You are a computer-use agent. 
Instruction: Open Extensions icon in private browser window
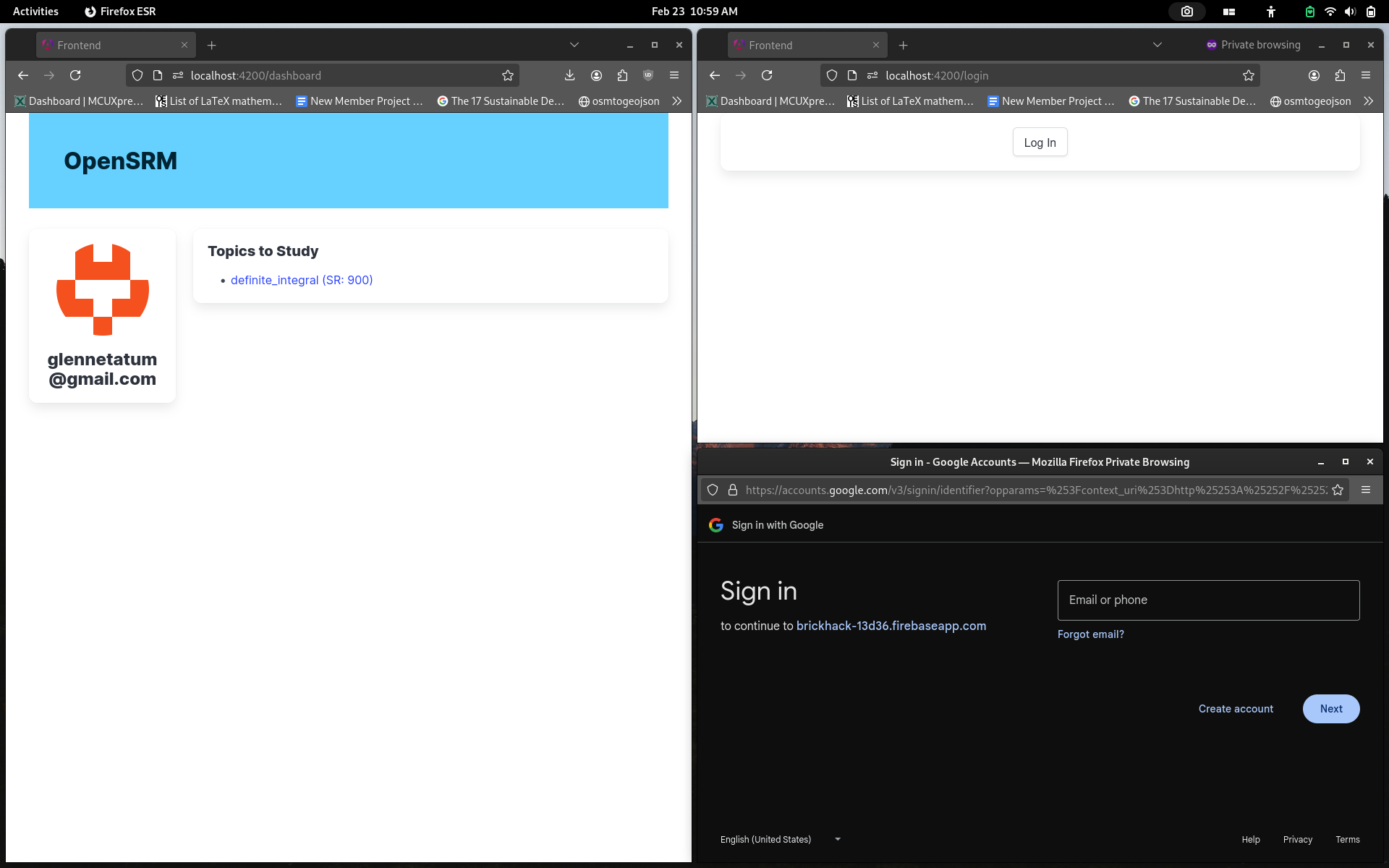tap(1340, 75)
